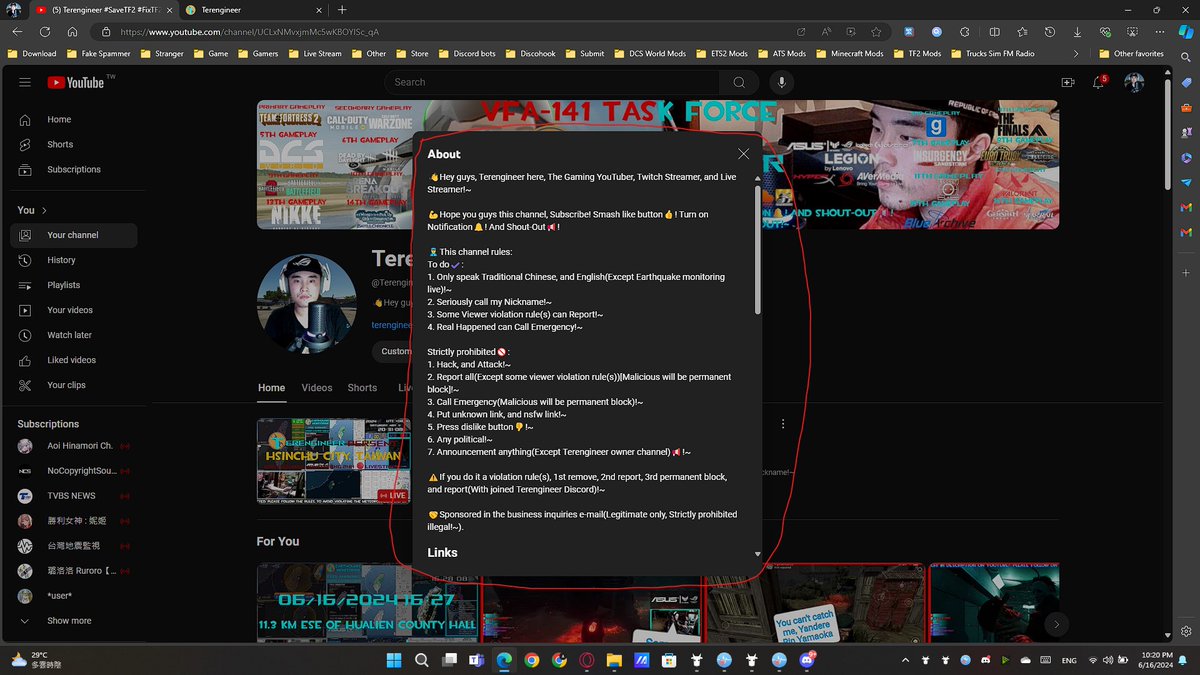The height and width of the screenshot is (675, 1200).
Task: Open the taskbar Search icon
Action: pos(421,660)
